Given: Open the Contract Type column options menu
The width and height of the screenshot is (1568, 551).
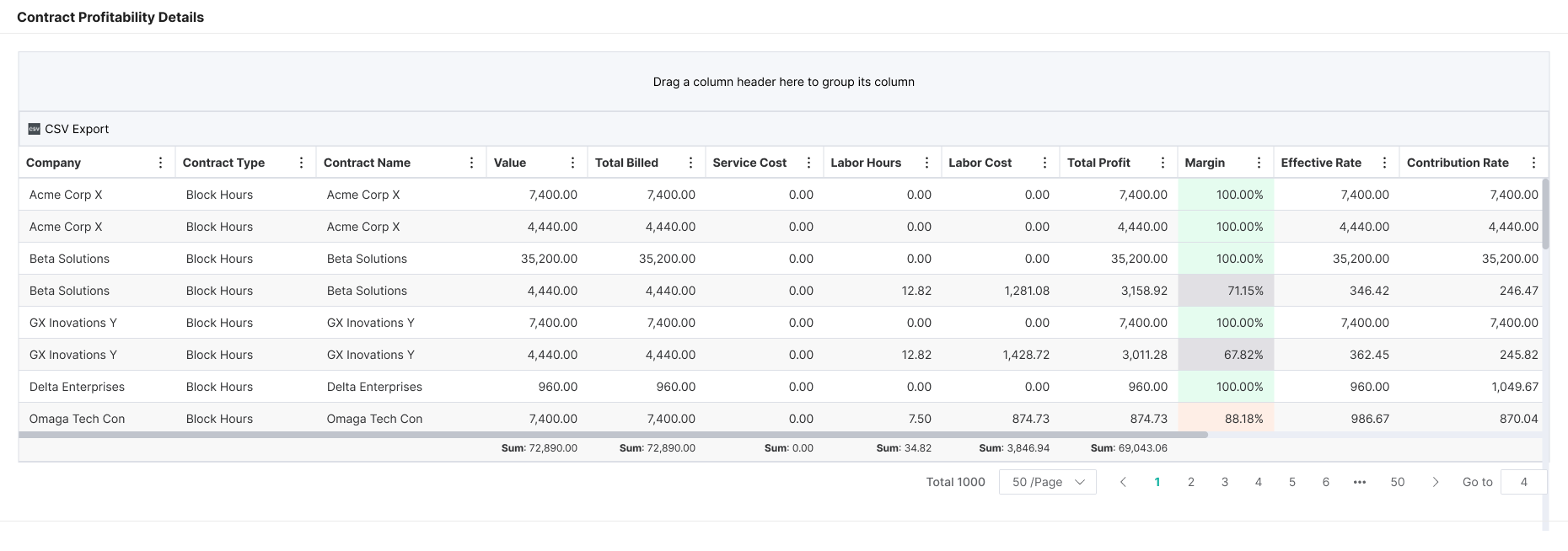Looking at the screenshot, I should [x=301, y=163].
